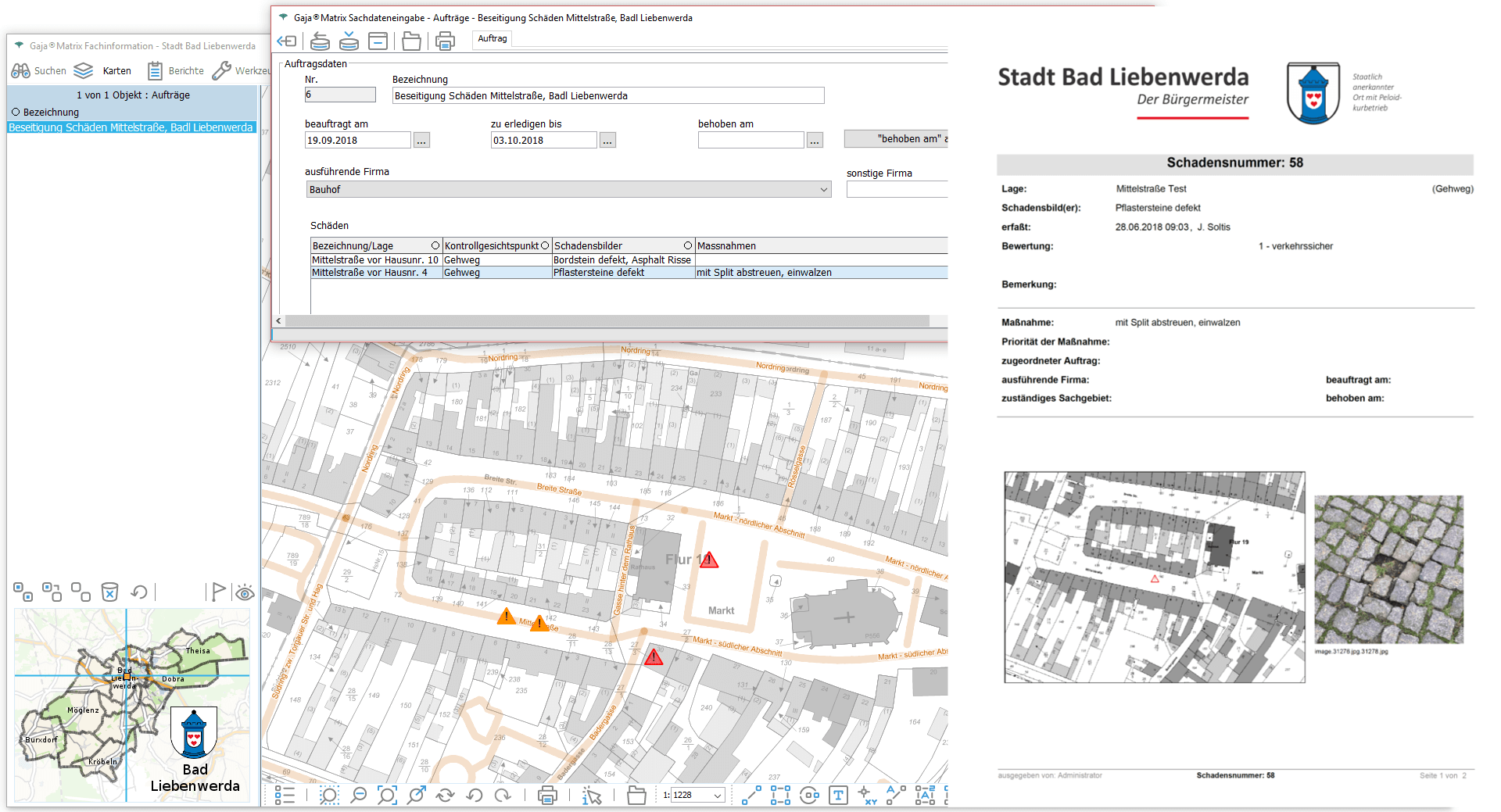Click the back arrow icon in the Auftrag window
The width and height of the screenshot is (1501, 812).
(x=287, y=41)
